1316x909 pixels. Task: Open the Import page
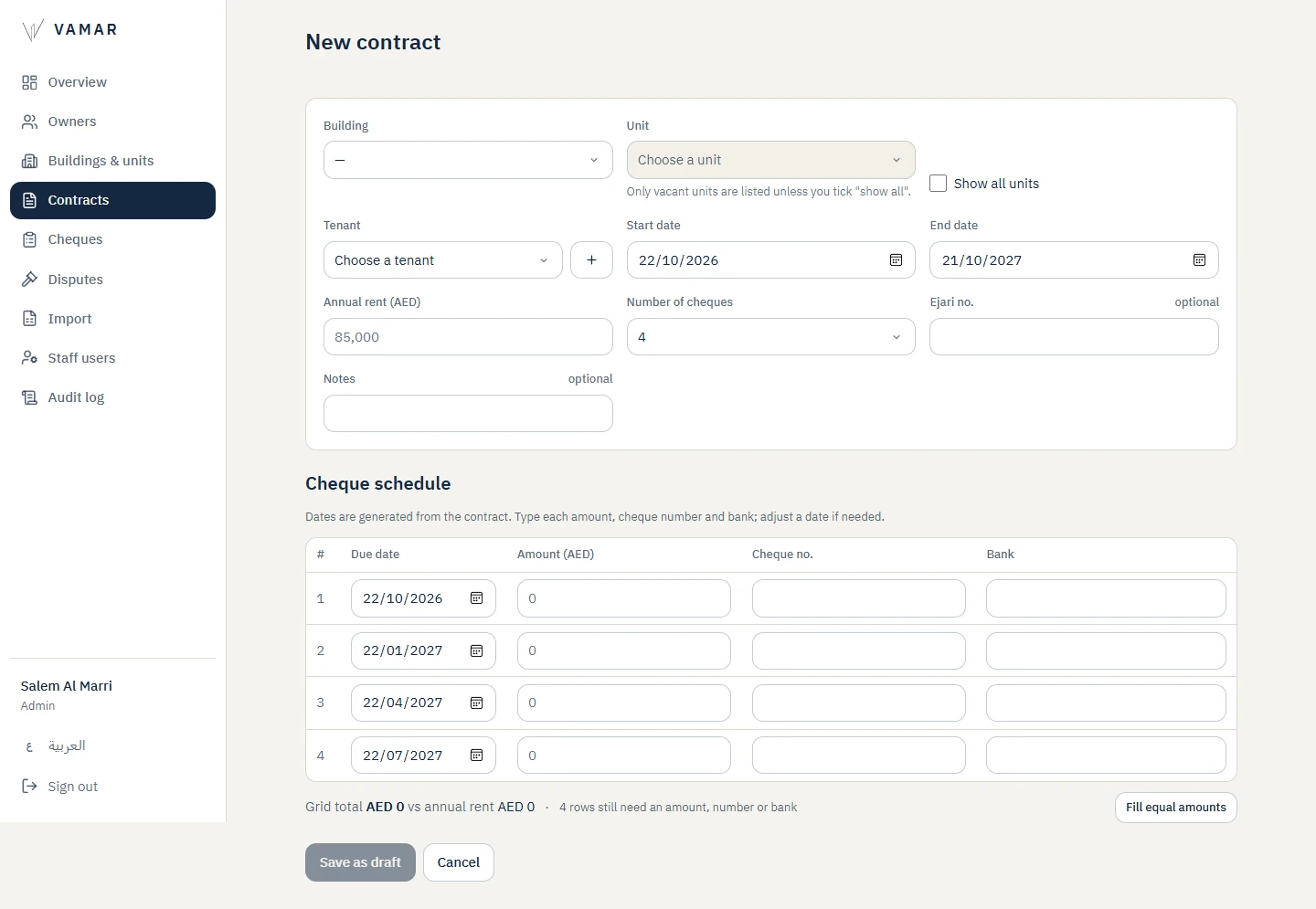(x=112, y=319)
